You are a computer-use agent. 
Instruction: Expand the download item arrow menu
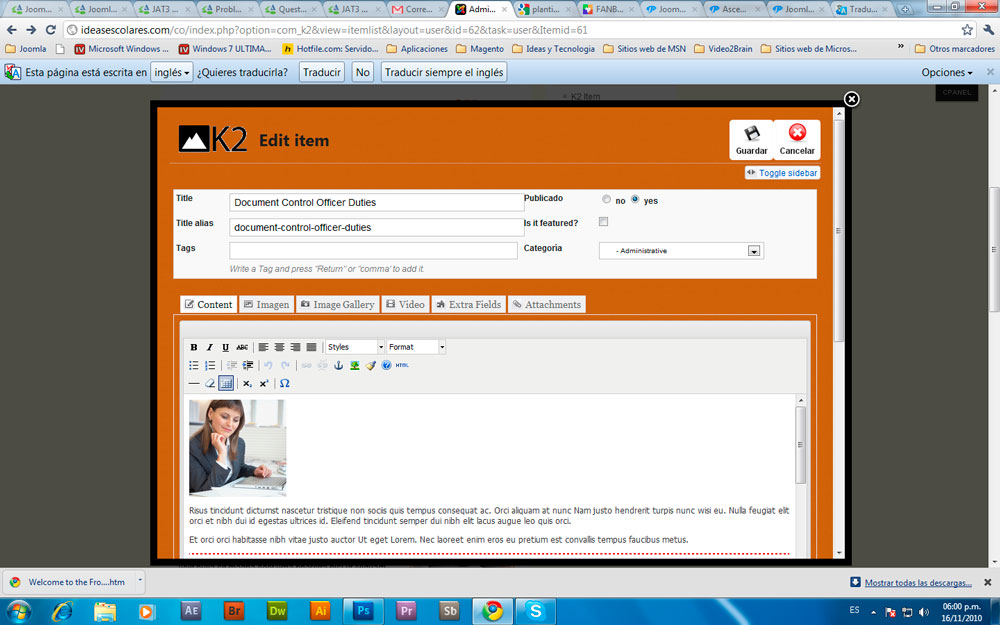coord(140,581)
